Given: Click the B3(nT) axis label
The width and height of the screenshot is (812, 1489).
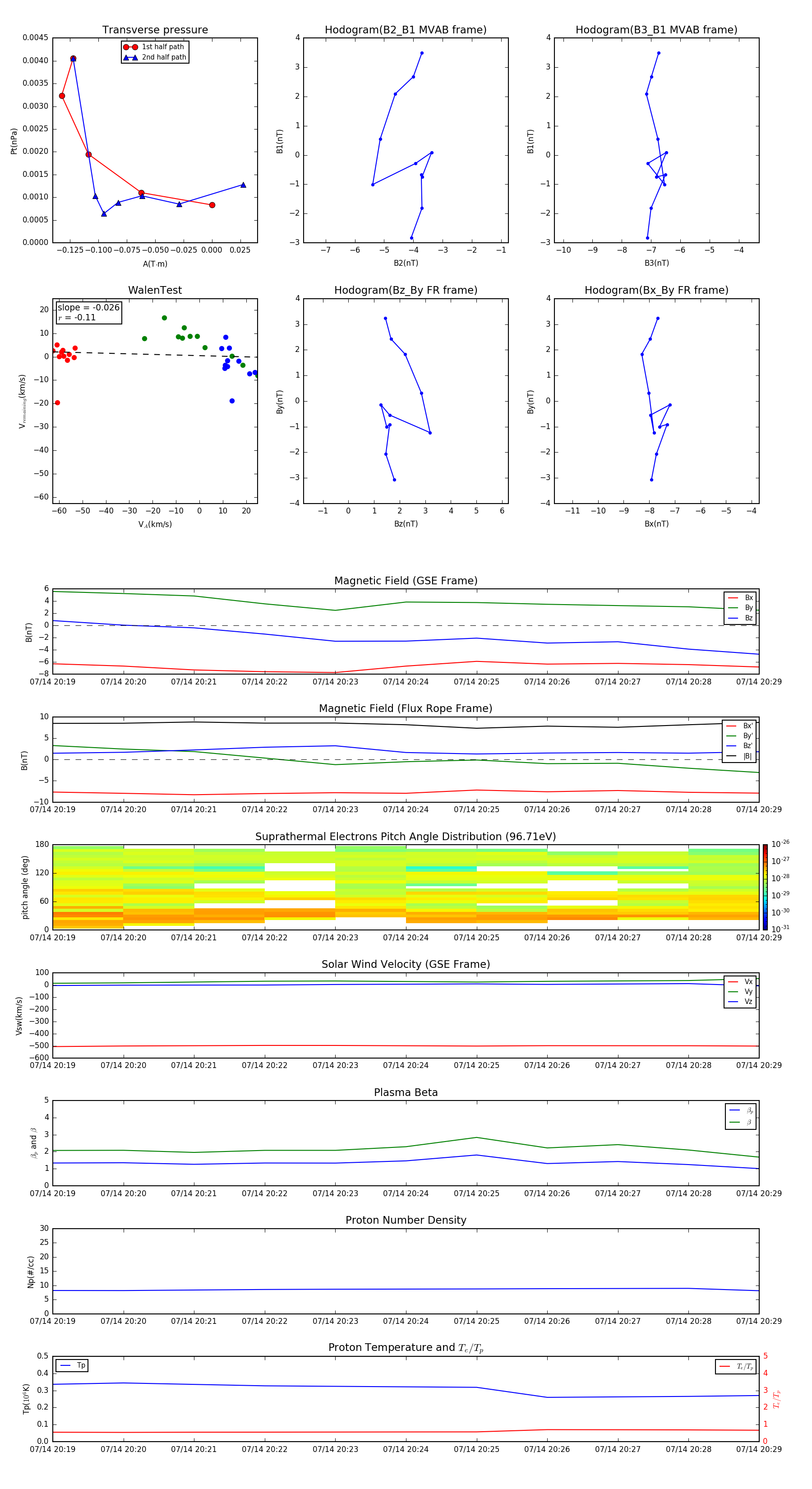Looking at the screenshot, I should click(x=656, y=263).
